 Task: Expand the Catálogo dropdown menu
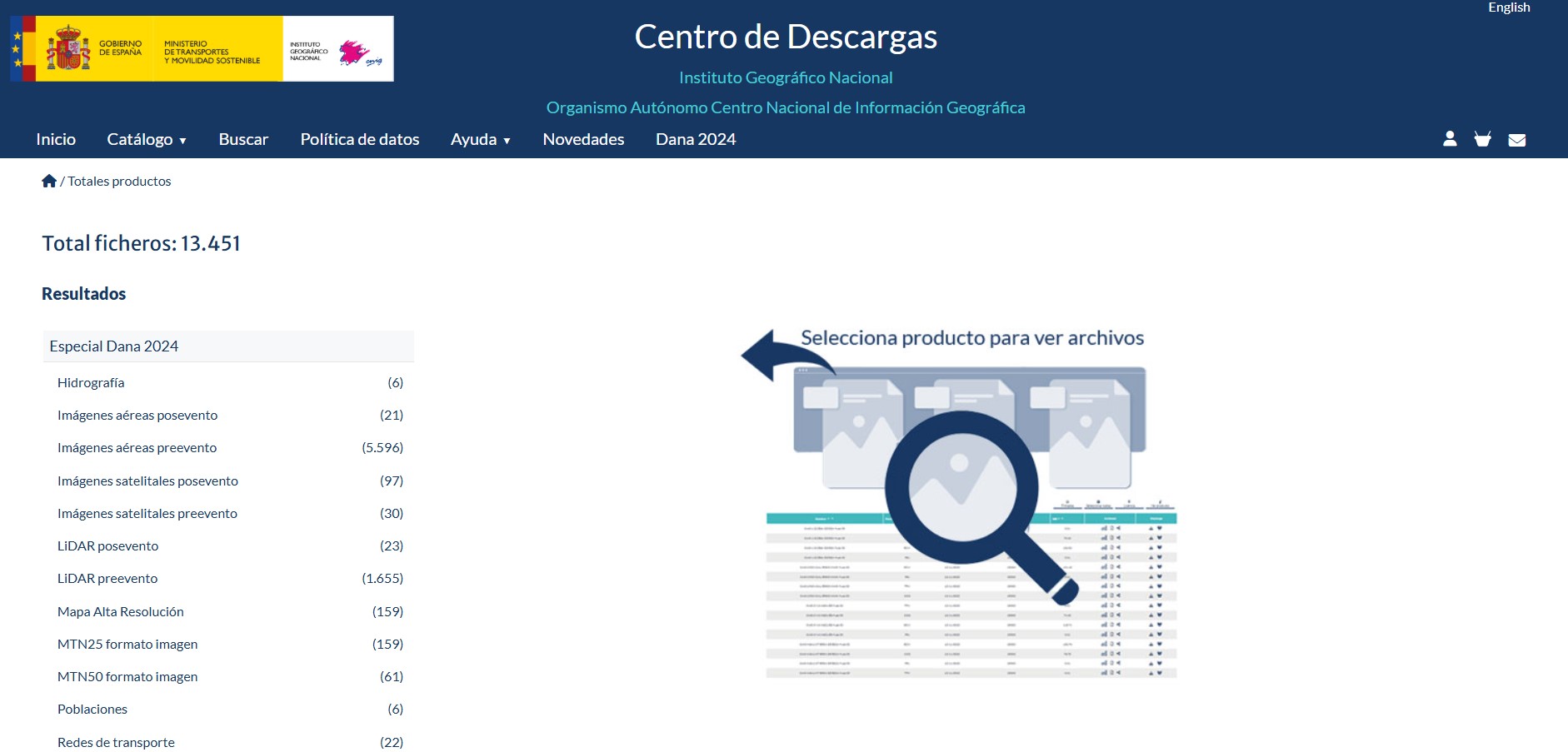pos(146,139)
